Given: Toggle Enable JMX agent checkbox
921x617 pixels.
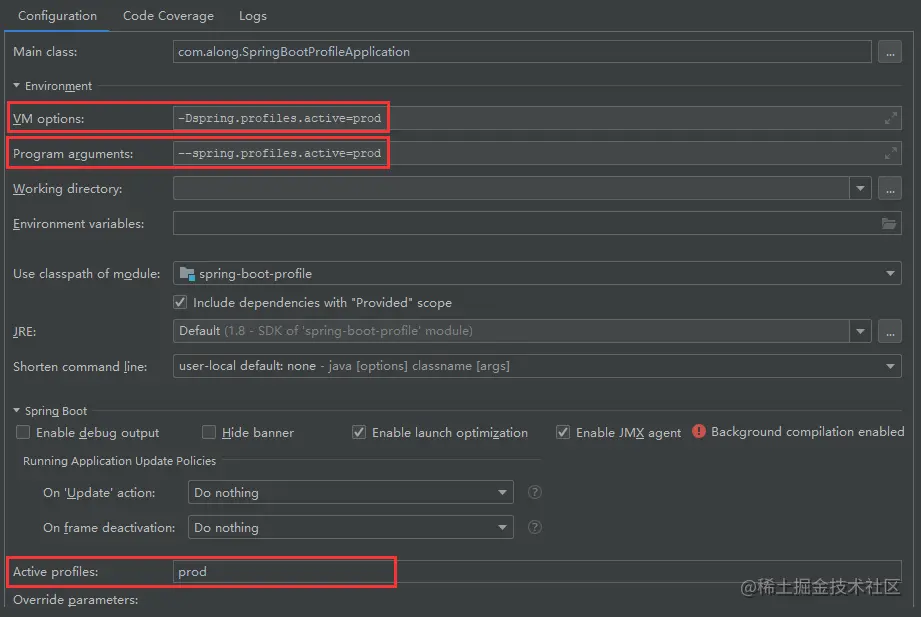Looking at the screenshot, I should [563, 432].
